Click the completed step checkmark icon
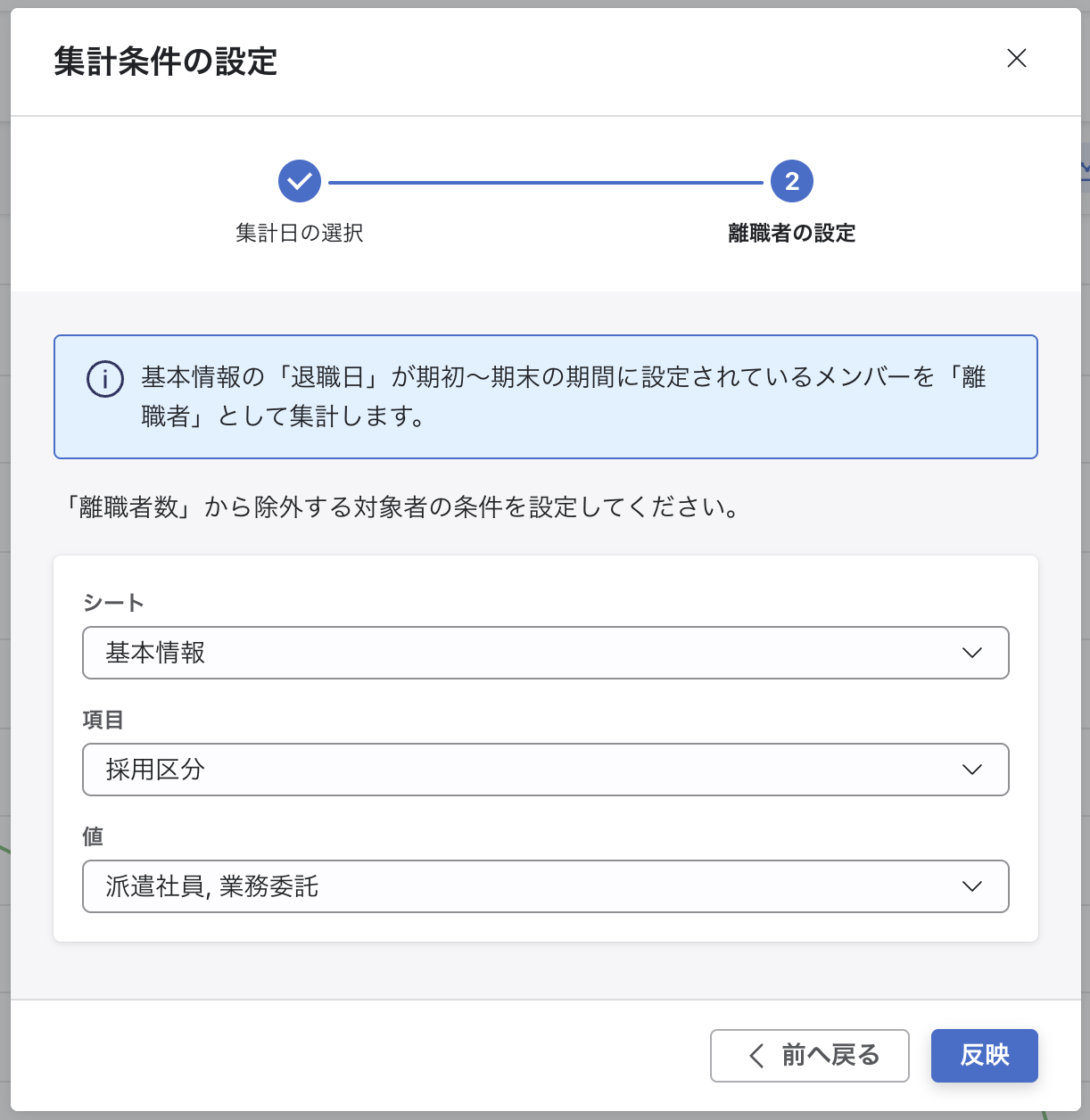Image resolution: width=1090 pixels, height=1120 pixels. 300,182
